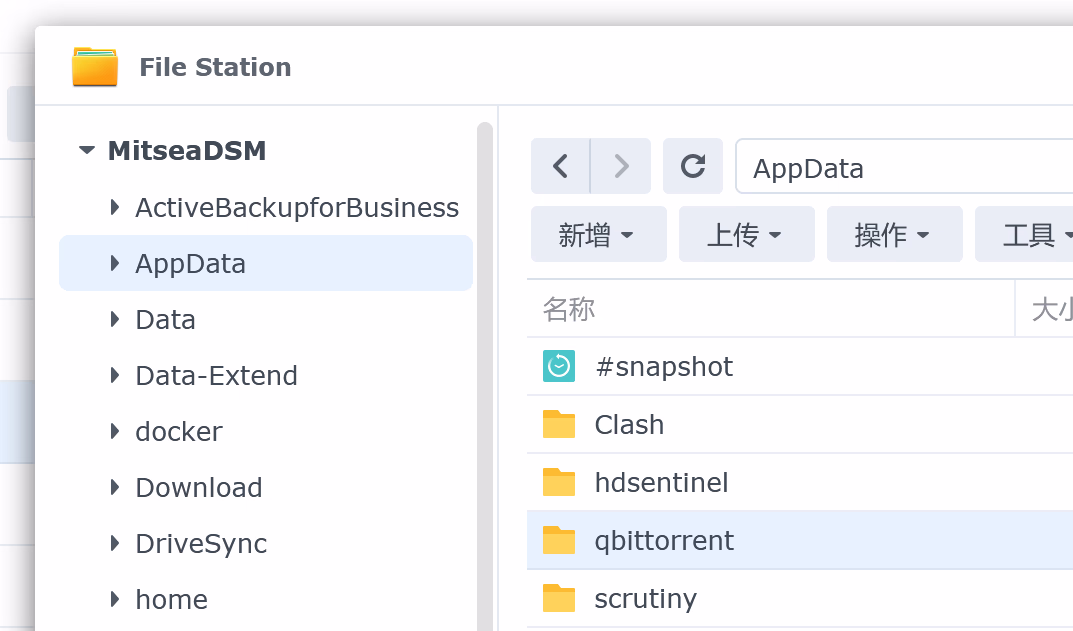Open the 操作 dropdown menu
Viewport: 1073px width, 631px height.
click(x=894, y=235)
